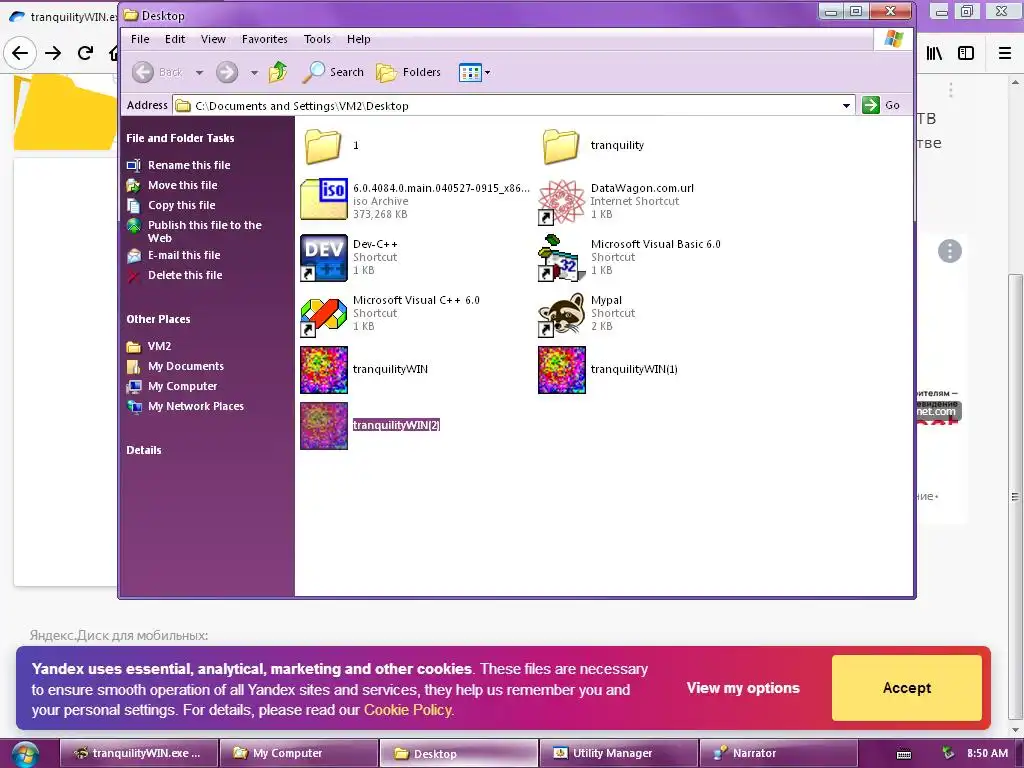Switch to My Computer taskbar button
This screenshot has width=1024, height=768.
pyautogui.click(x=298, y=753)
